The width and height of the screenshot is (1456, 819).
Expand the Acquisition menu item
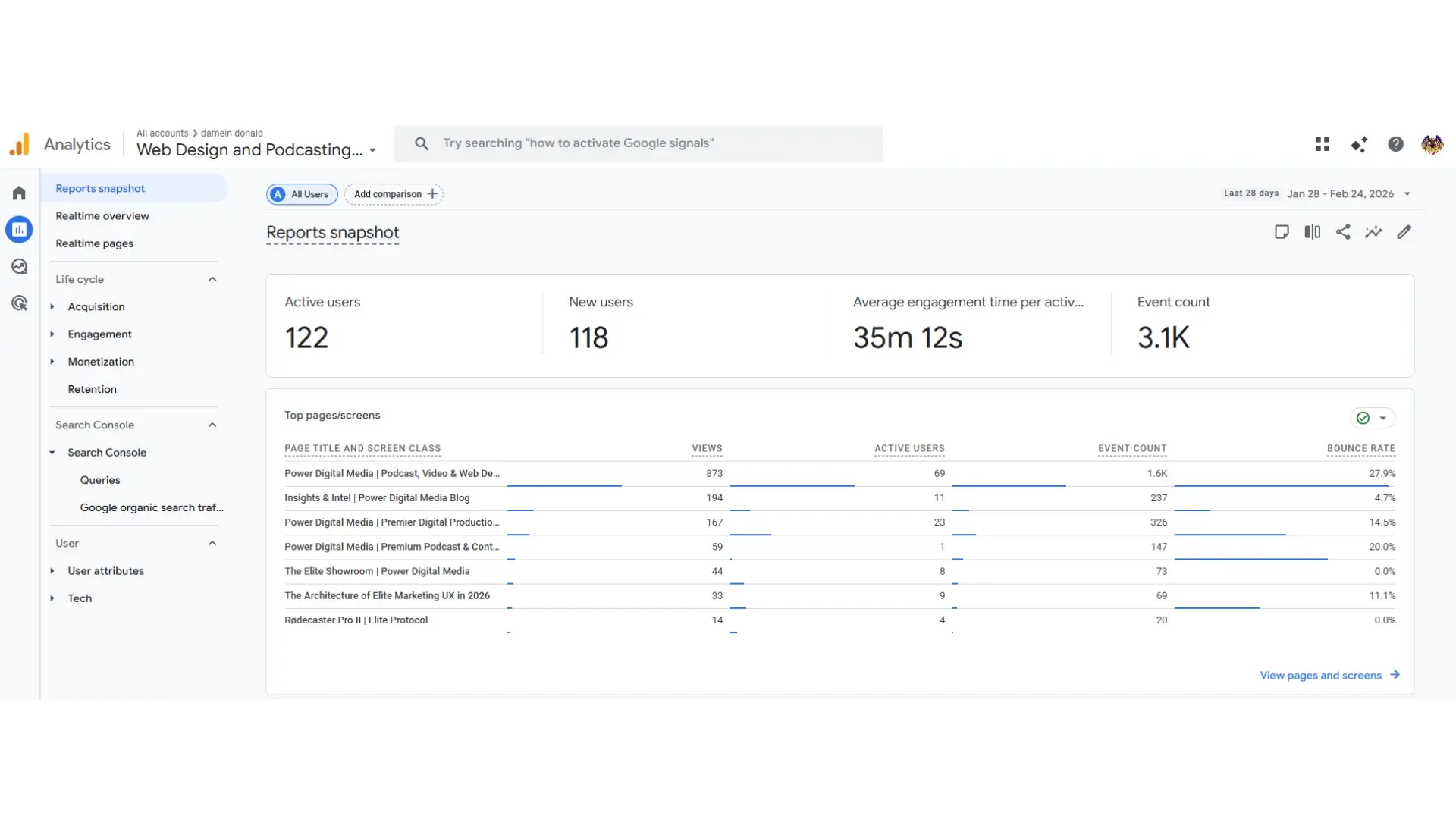click(x=52, y=306)
